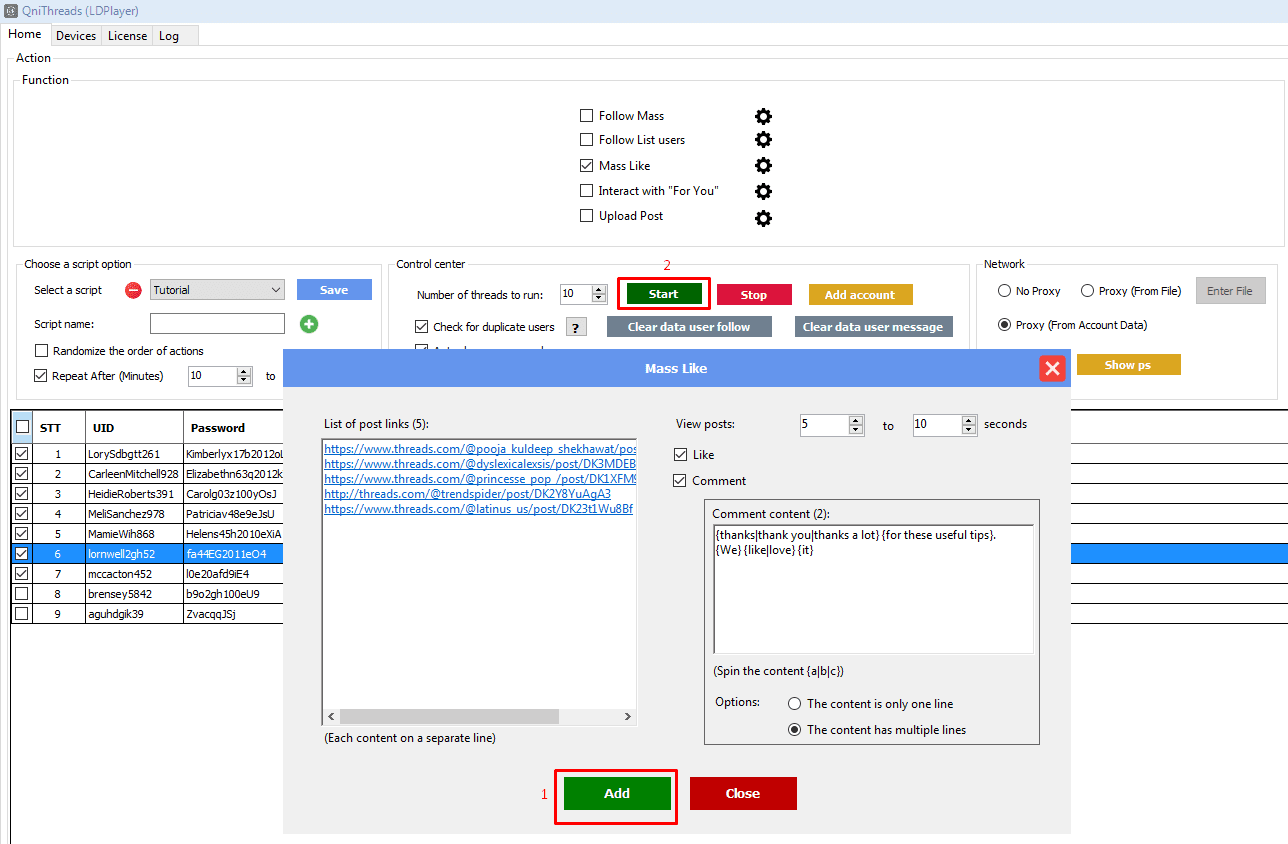
Task: Open settings gear for Follow Mass
Action: tap(763, 116)
